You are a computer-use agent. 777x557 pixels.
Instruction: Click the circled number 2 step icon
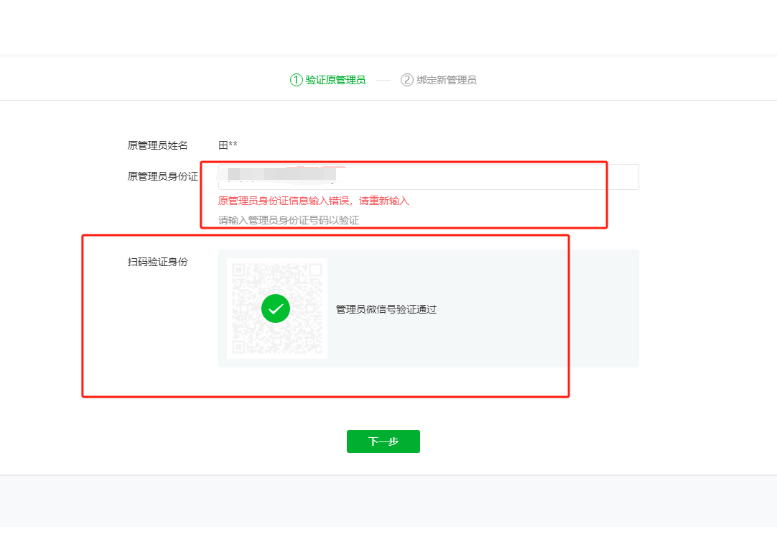pyautogui.click(x=407, y=80)
